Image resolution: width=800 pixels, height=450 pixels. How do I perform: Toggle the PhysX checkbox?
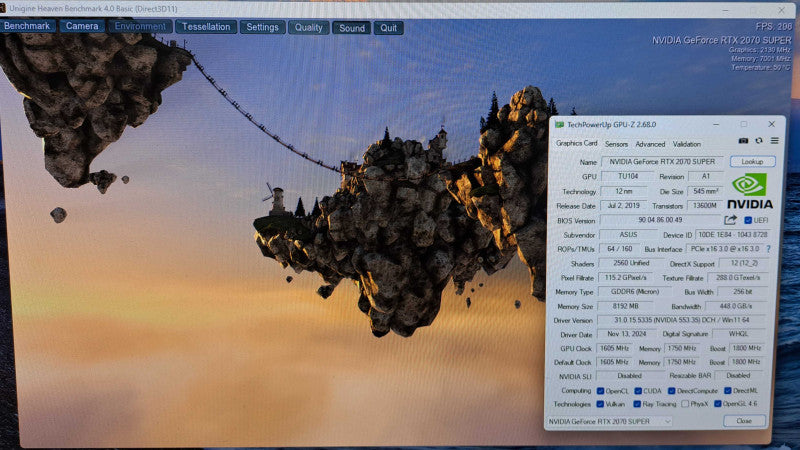click(685, 404)
